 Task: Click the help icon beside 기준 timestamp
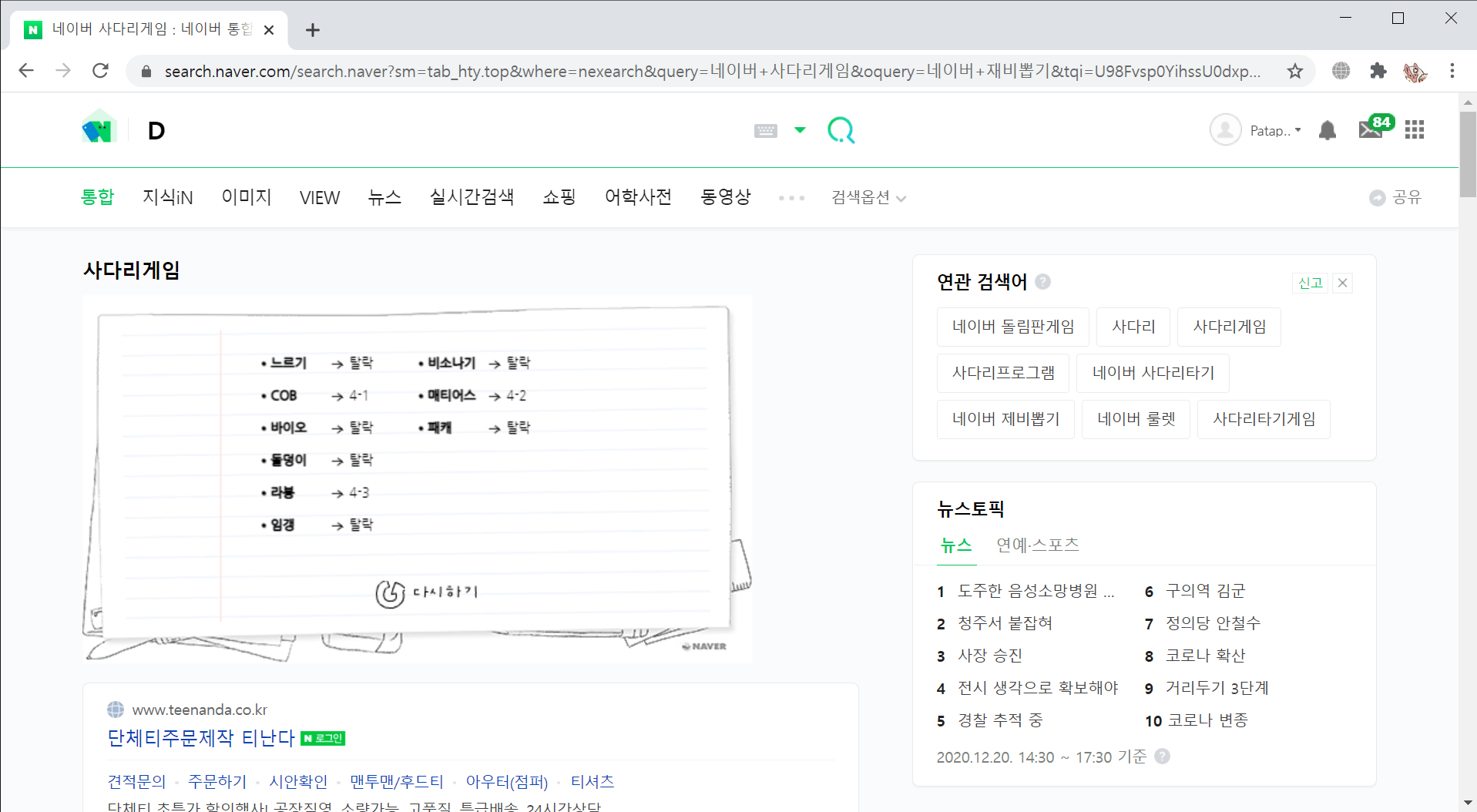tap(1163, 757)
